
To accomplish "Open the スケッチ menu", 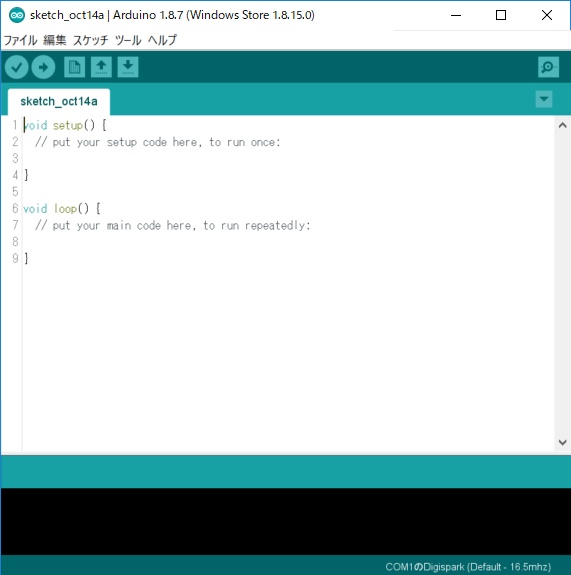I will 91,40.
